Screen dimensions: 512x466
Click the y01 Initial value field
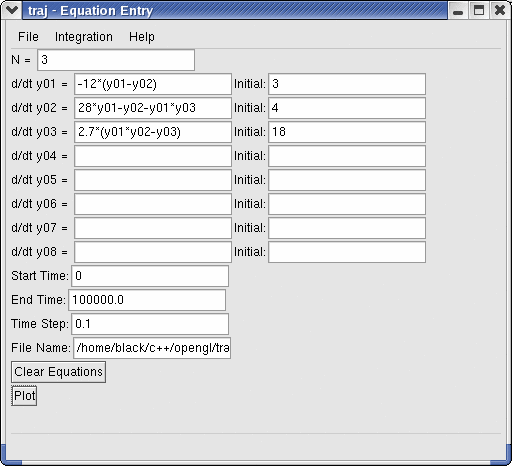click(347, 84)
